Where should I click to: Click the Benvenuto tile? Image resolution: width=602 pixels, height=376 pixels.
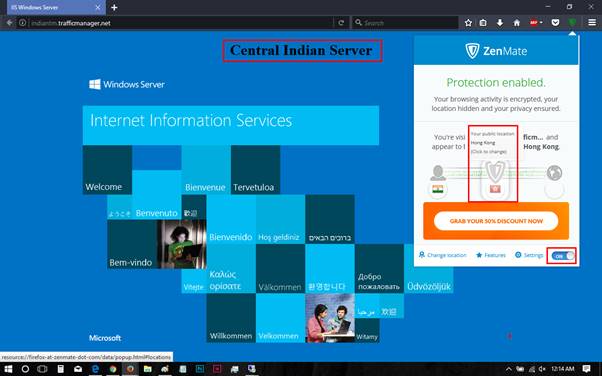tap(157, 194)
